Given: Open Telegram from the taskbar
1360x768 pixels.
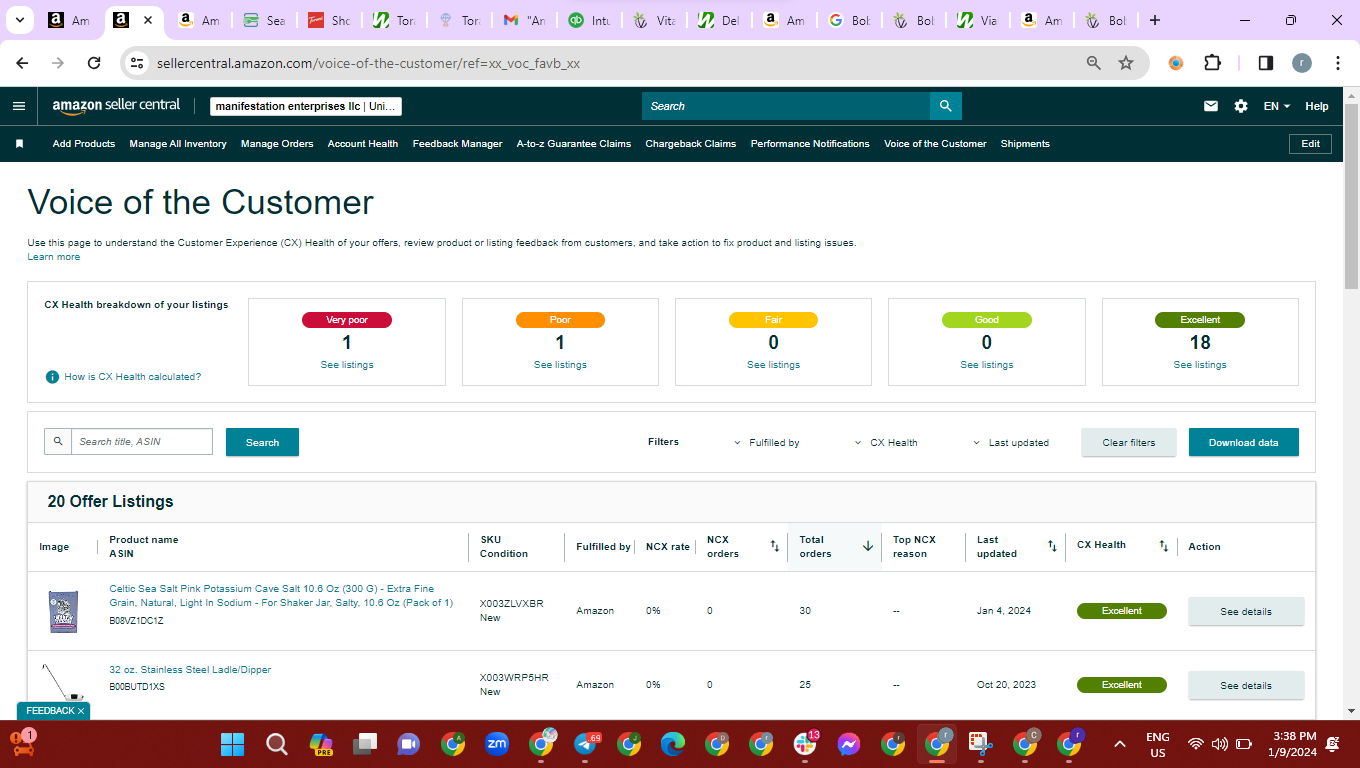Looking at the screenshot, I should 585,744.
